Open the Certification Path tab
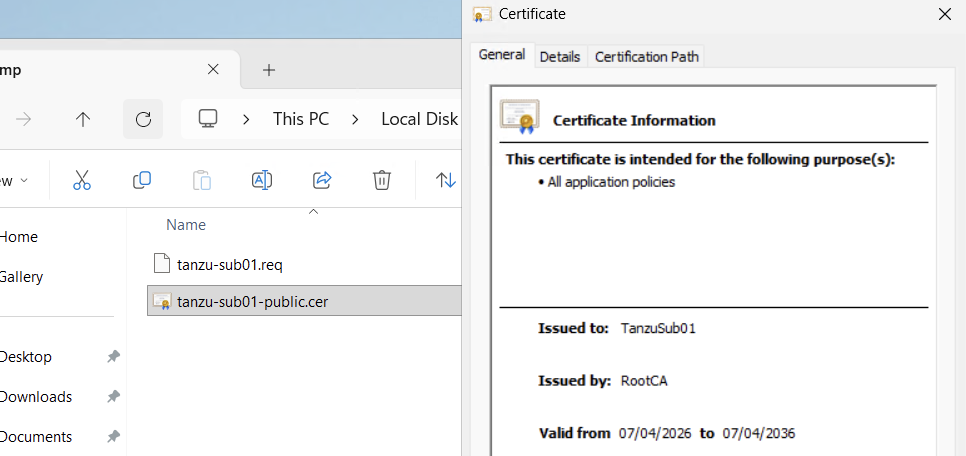This screenshot has height=456, width=966. point(646,57)
